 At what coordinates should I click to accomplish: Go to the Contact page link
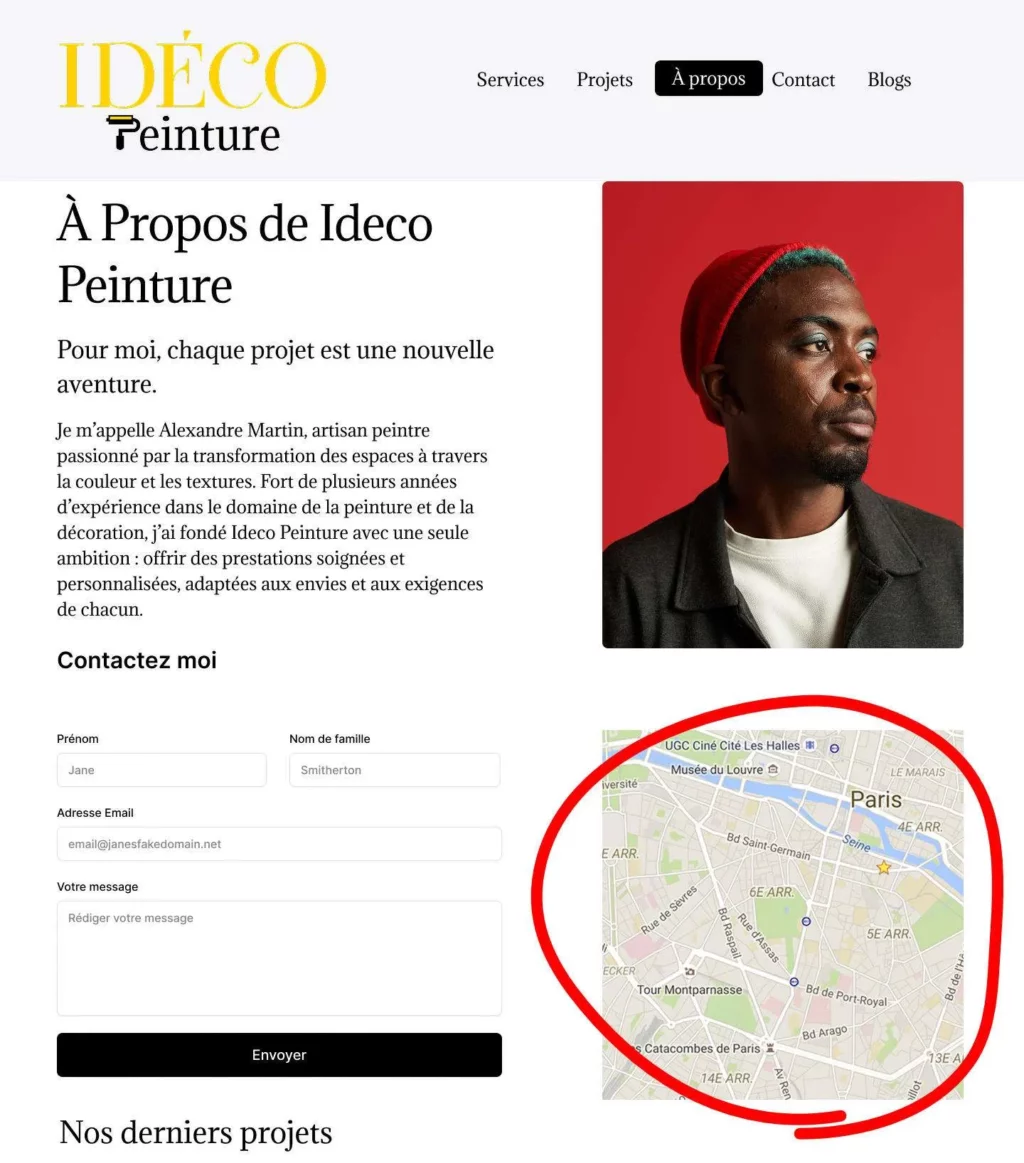tap(803, 79)
